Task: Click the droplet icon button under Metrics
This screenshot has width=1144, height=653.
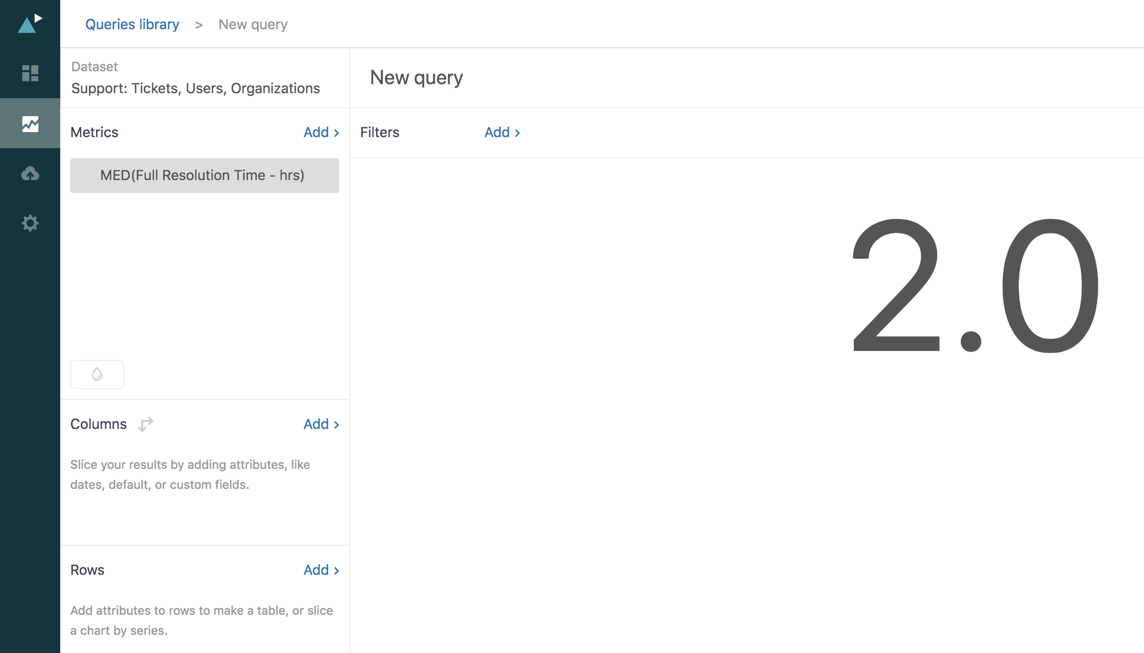Action: tap(97, 374)
